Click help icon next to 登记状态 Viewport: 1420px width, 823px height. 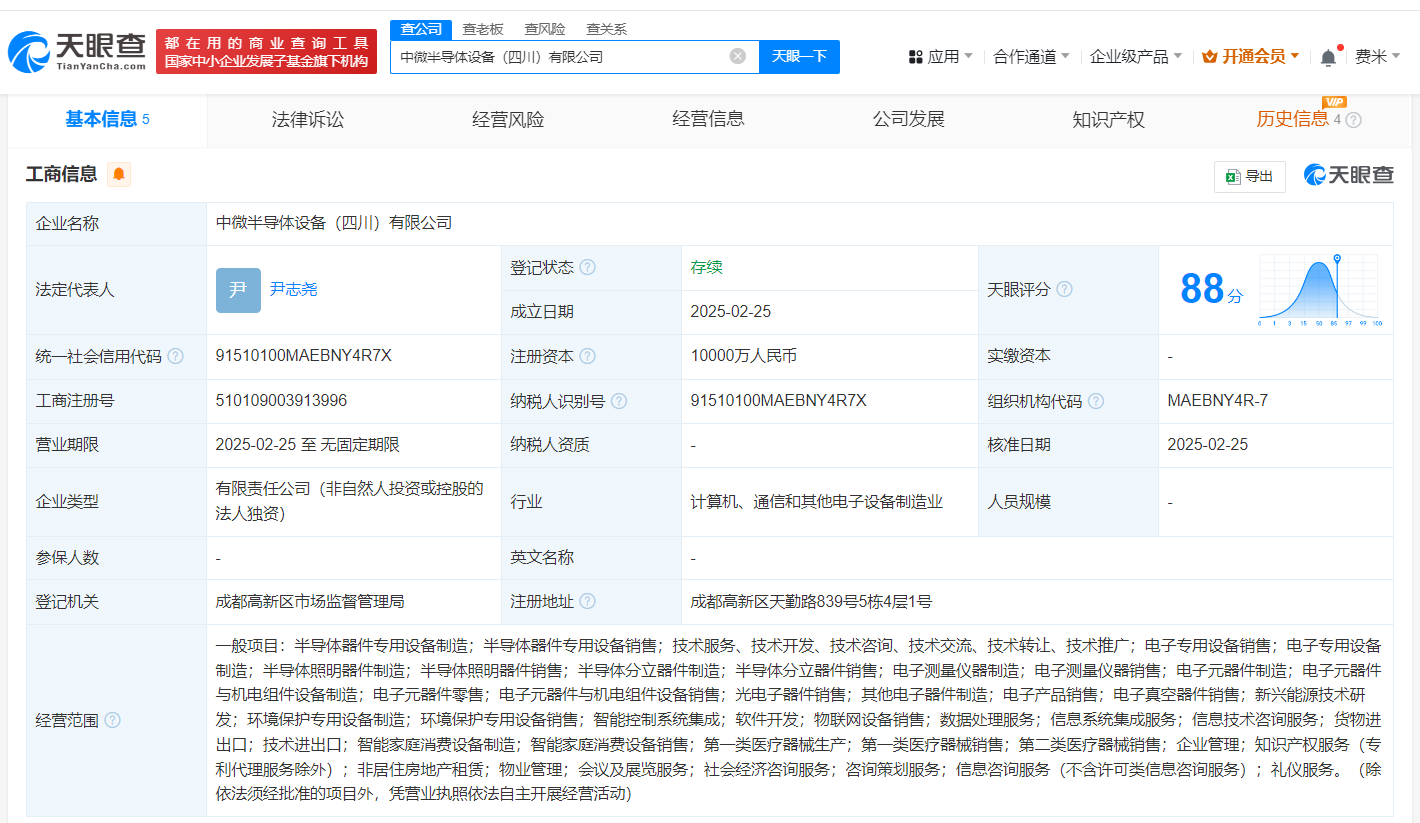587,268
